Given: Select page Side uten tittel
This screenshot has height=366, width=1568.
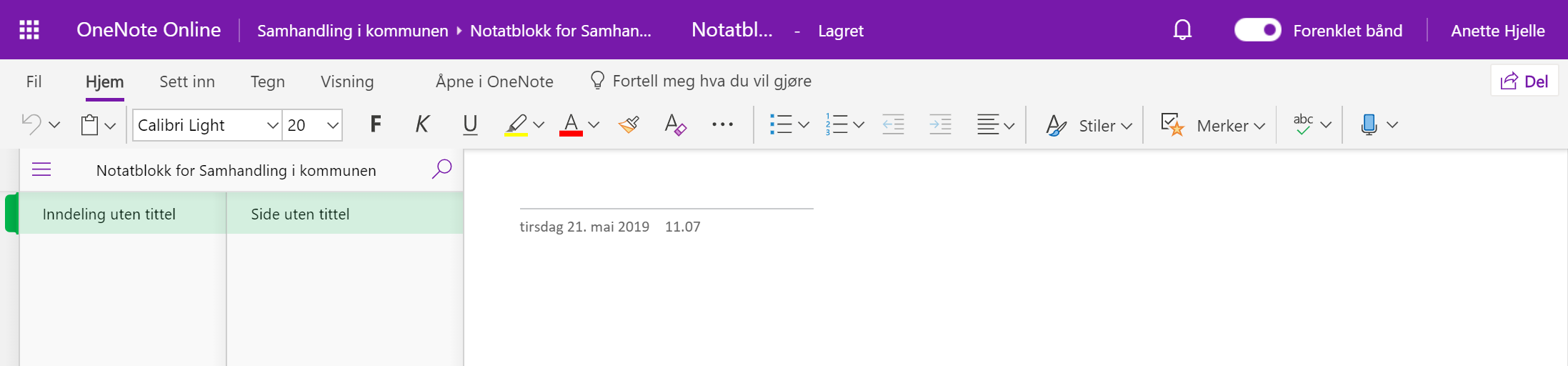Looking at the screenshot, I should [x=345, y=214].
